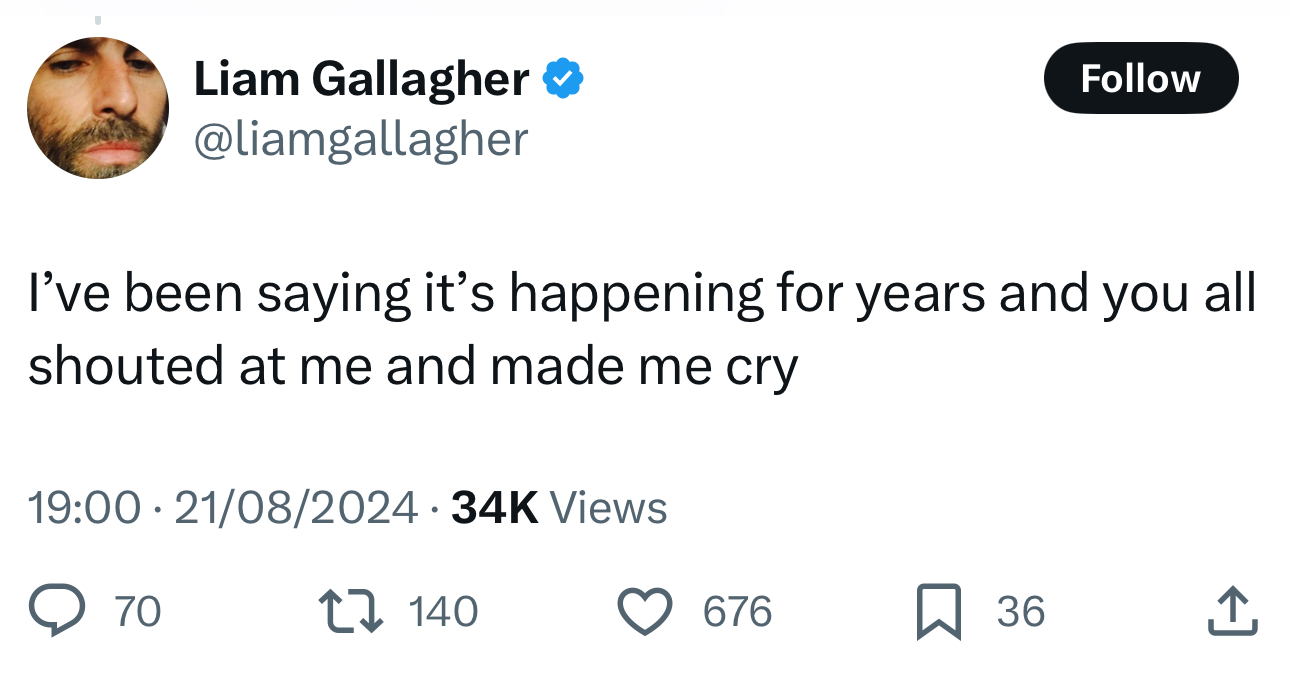Image resolution: width=1290 pixels, height=674 pixels.
Task: Open the share upload arrow icon
Action: pyautogui.click(x=1232, y=611)
